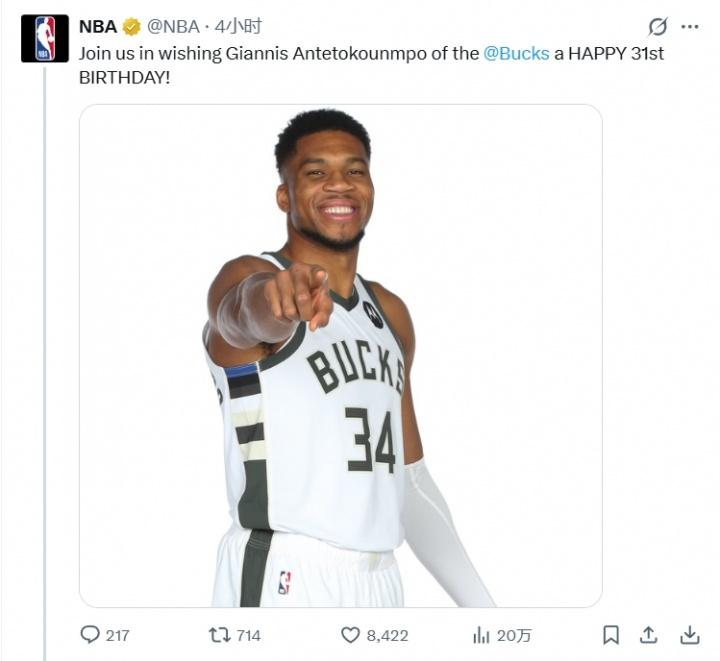This screenshot has height=661, width=720.
Task: Open the @NBA handle profile link
Action: click(x=173, y=27)
